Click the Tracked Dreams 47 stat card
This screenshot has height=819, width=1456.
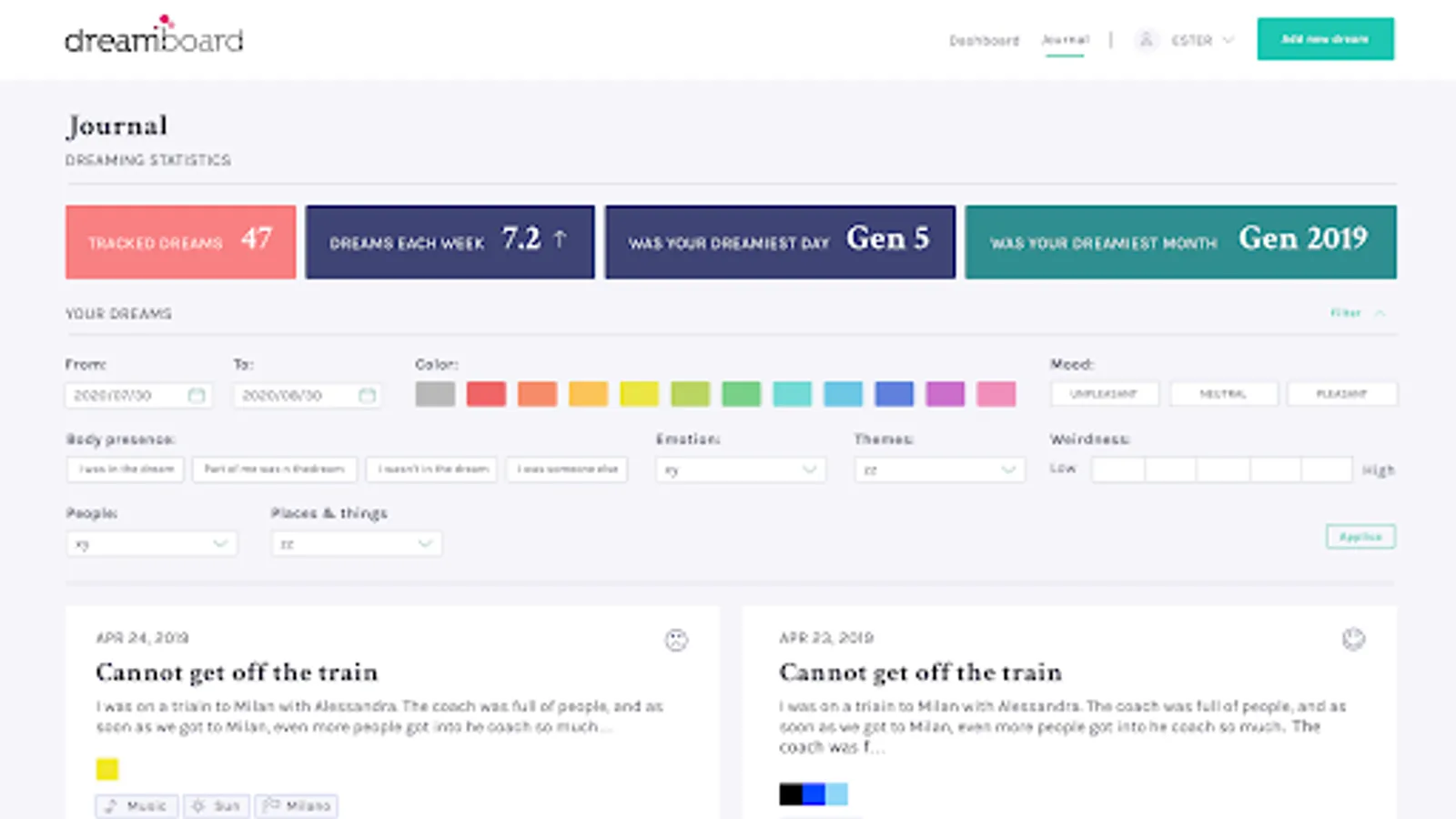[180, 242]
